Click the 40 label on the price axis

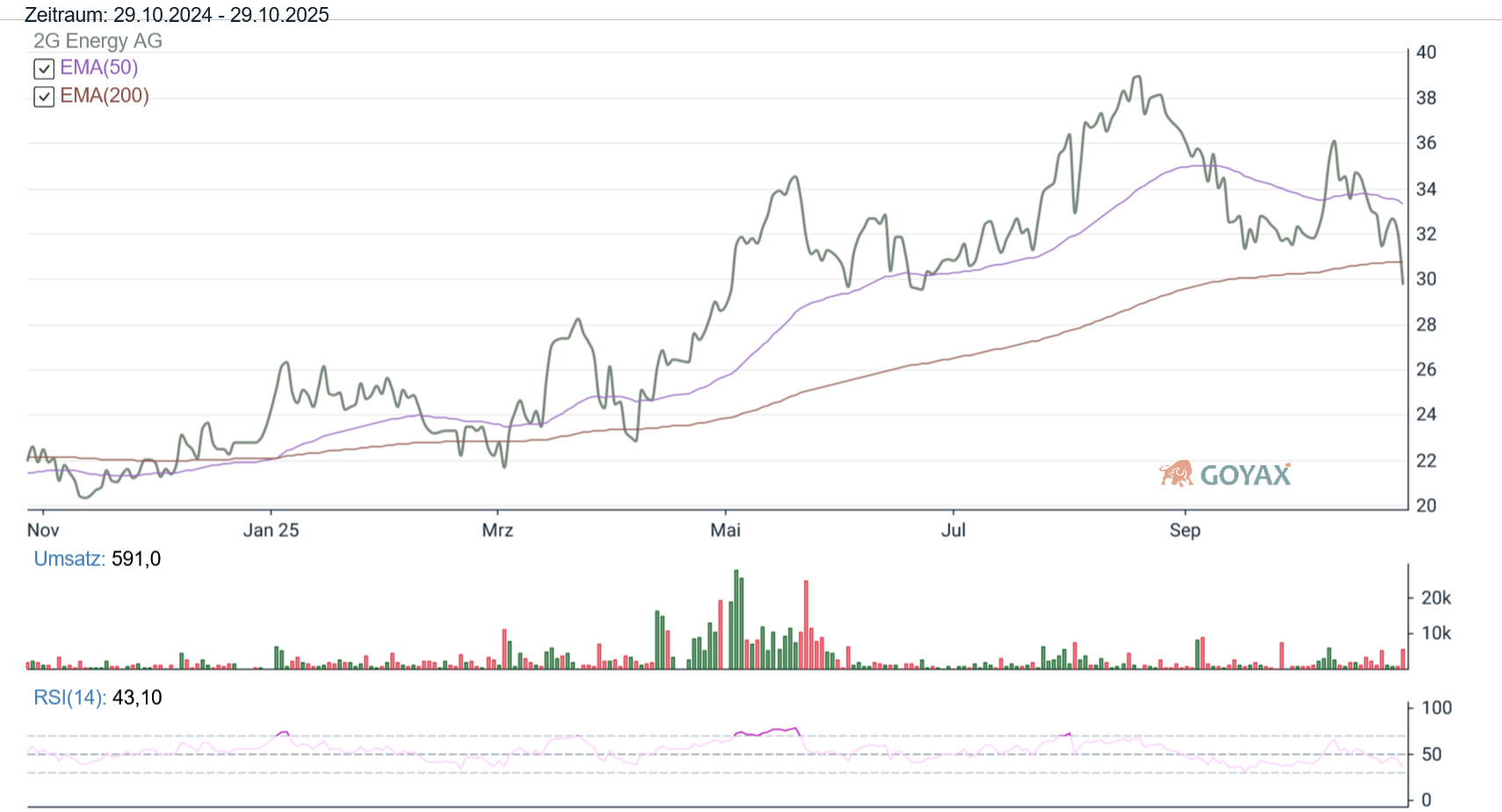(1426, 52)
